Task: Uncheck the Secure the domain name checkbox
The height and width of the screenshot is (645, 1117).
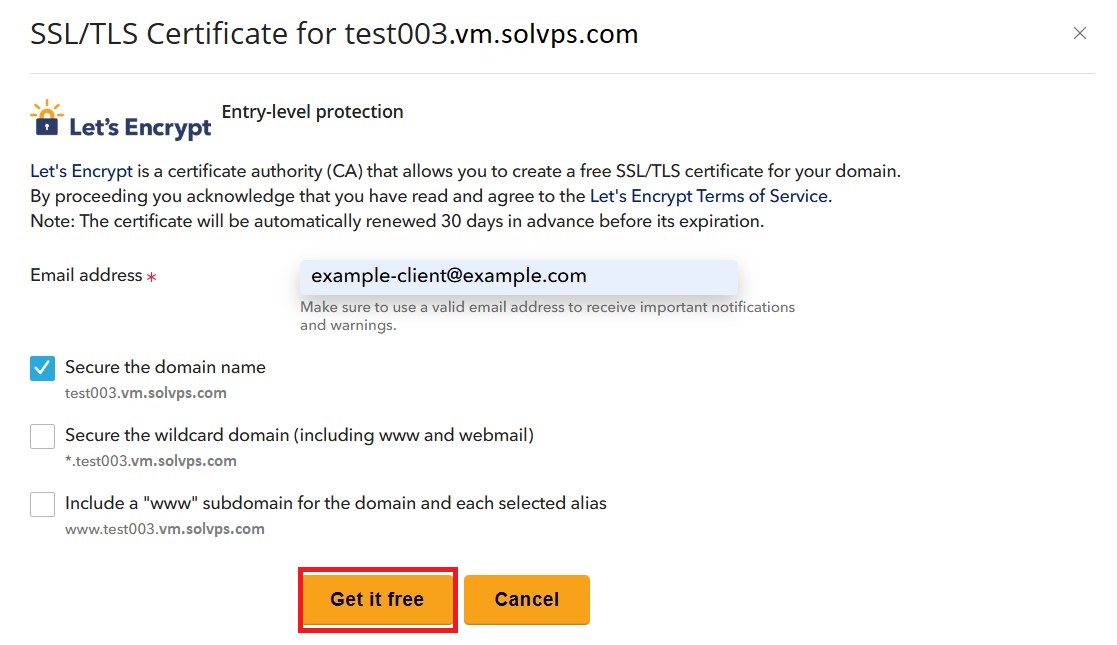Action: (43, 368)
